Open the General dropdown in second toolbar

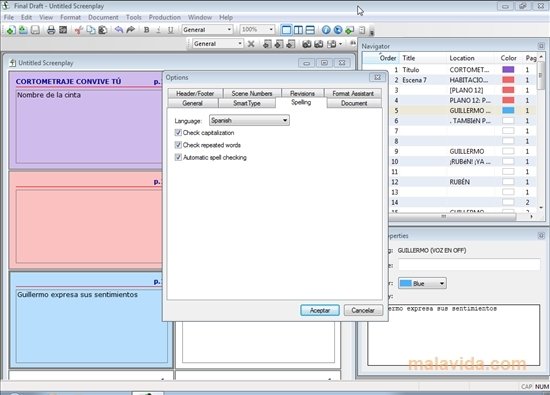217,44
